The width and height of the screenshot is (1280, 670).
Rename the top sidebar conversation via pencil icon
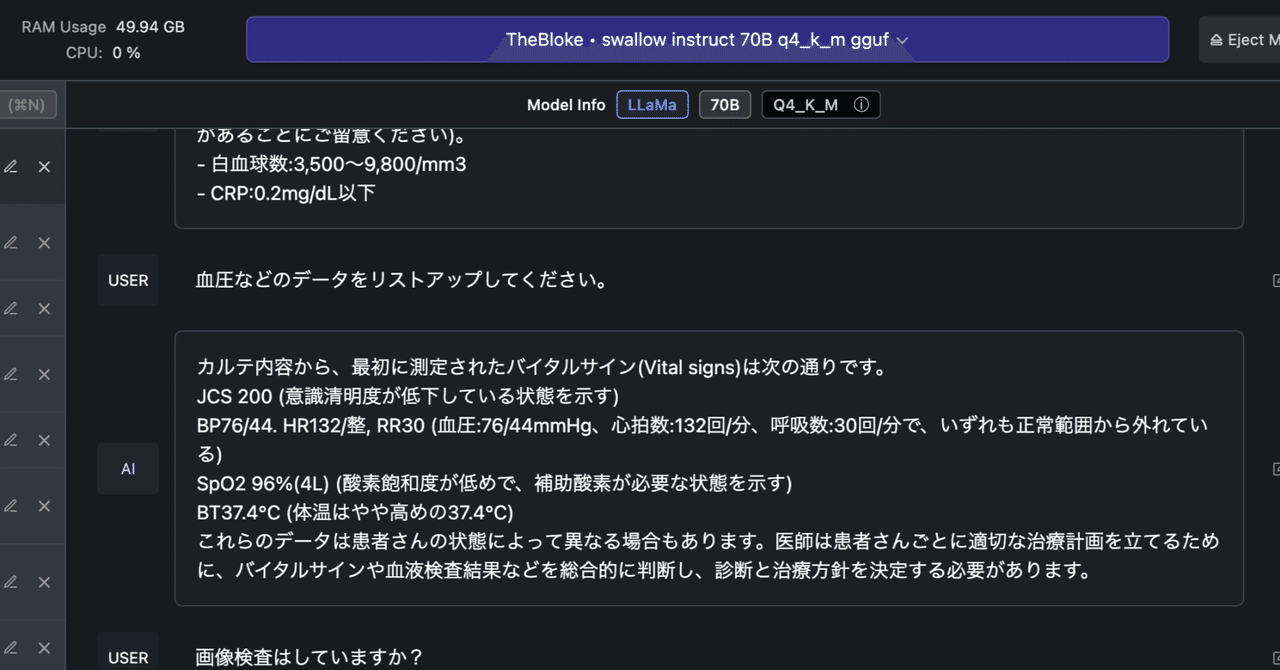(x=11, y=167)
